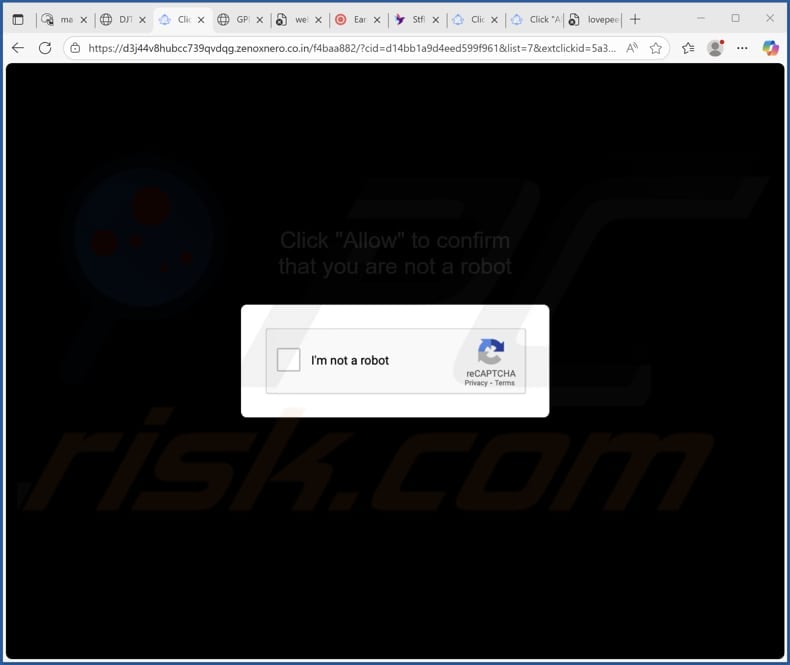Open a new tab with the plus button
The width and height of the screenshot is (790, 665).
[635, 20]
